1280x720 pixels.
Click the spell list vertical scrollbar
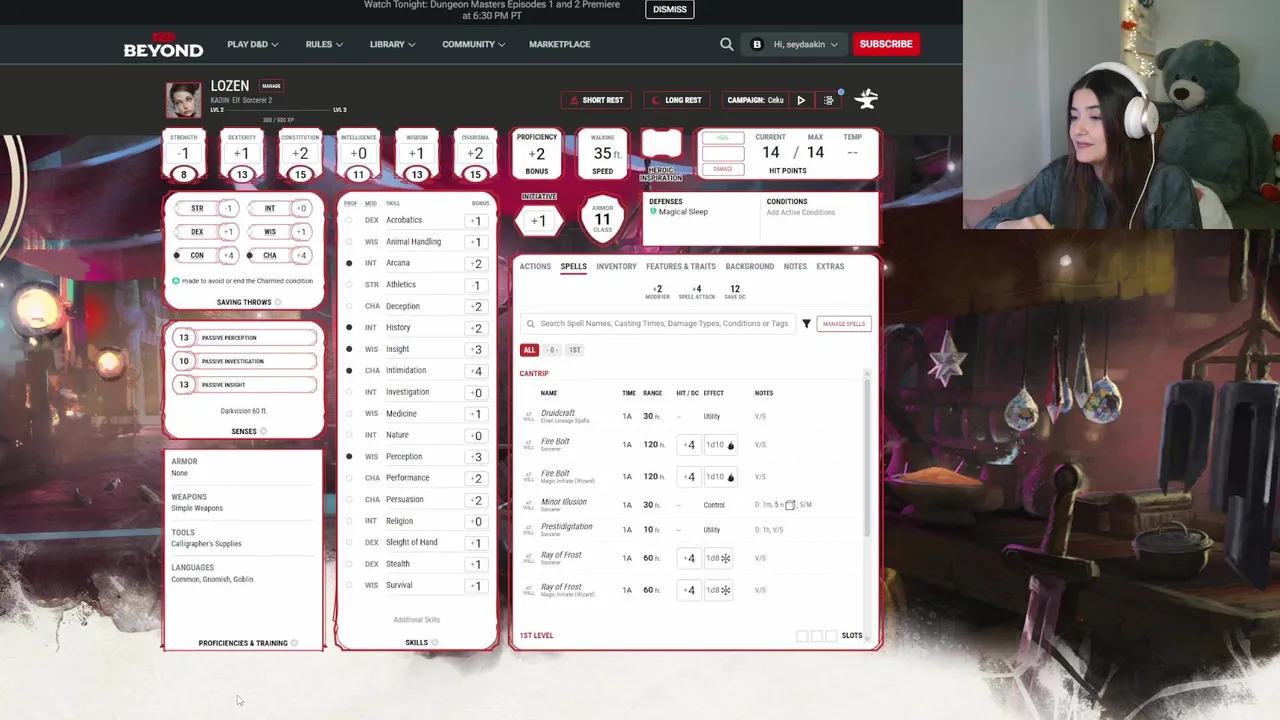click(x=867, y=458)
